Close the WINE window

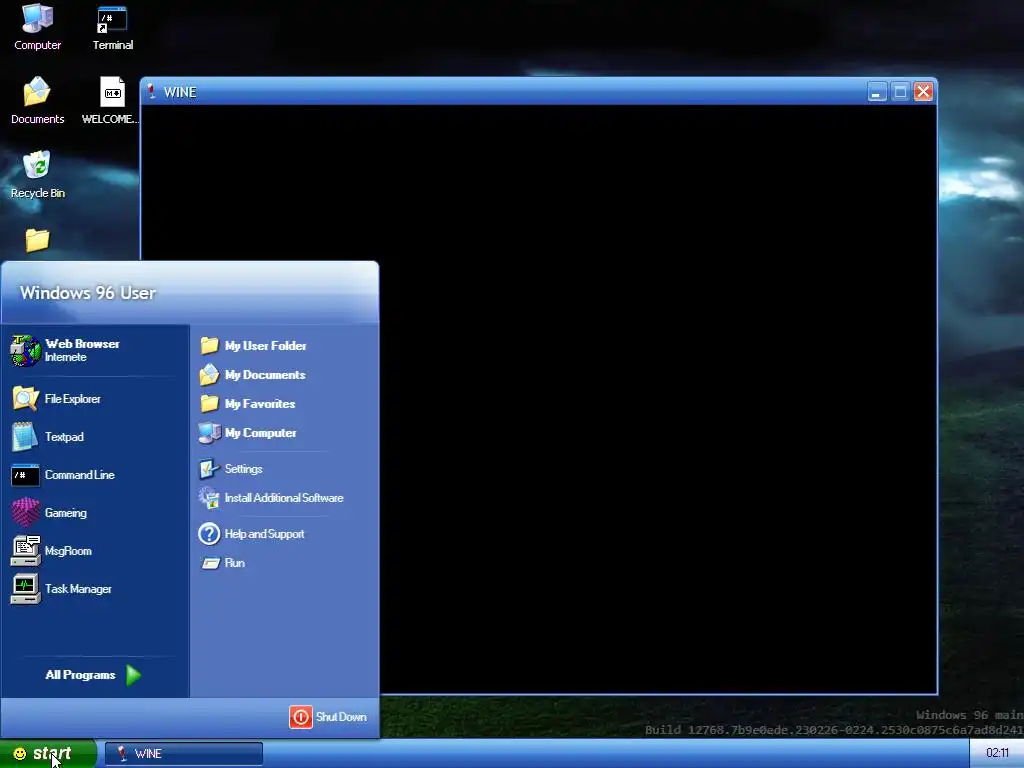pos(923,92)
